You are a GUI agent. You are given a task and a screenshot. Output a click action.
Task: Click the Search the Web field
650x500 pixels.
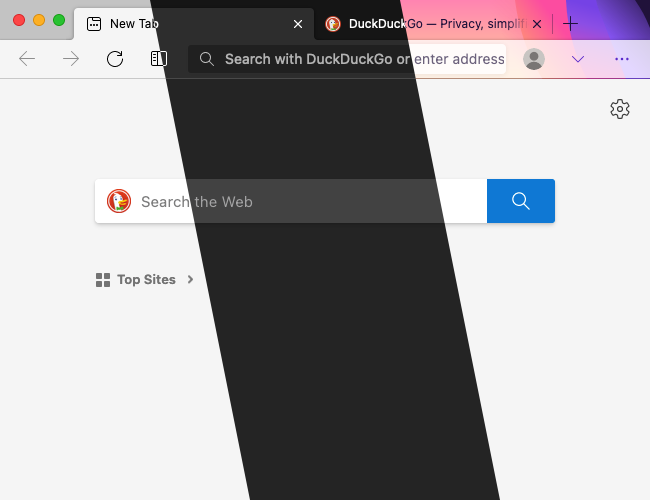[x=291, y=201]
